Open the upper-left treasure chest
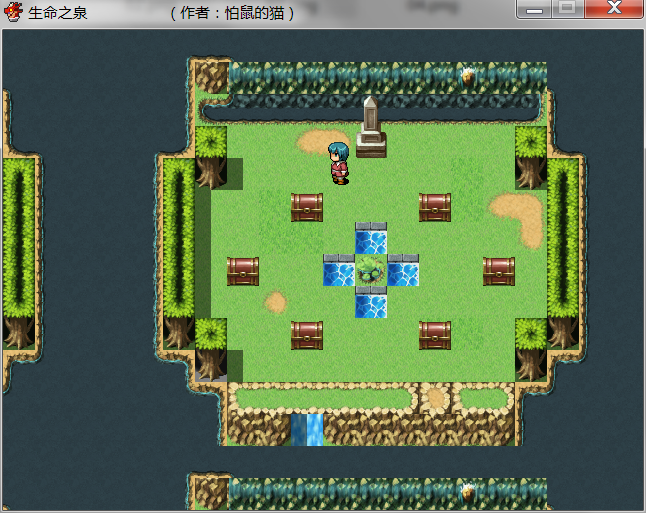646x513 pixels. tap(307, 208)
